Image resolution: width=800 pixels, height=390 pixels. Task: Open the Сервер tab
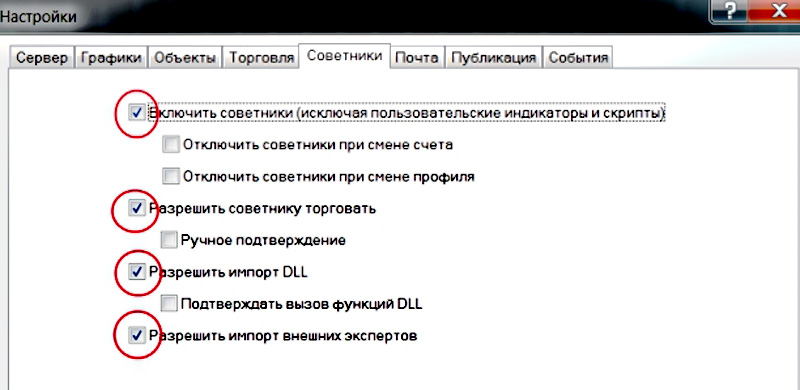pyautogui.click(x=42, y=58)
